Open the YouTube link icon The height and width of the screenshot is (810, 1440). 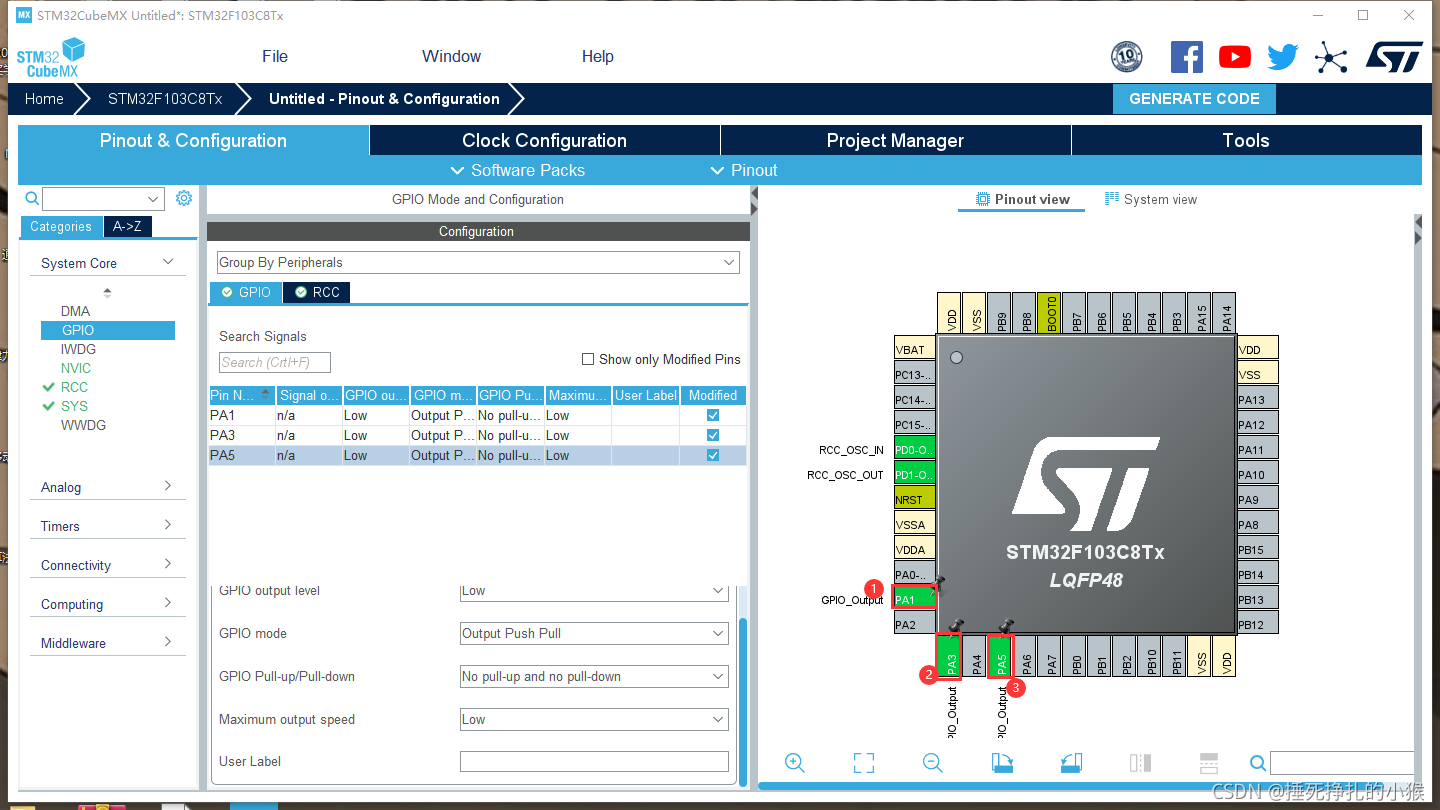click(x=1235, y=57)
